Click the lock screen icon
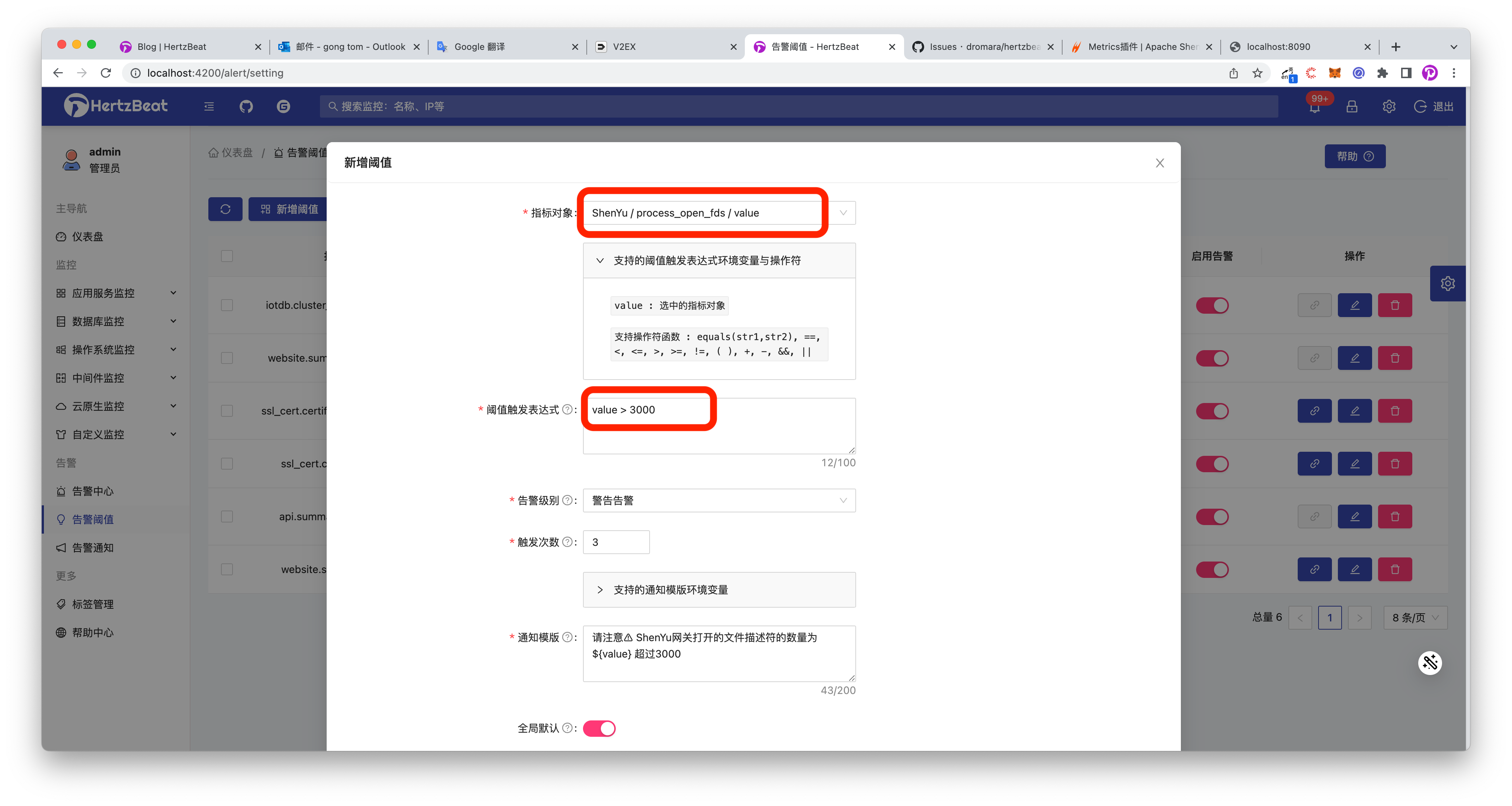 (1352, 106)
